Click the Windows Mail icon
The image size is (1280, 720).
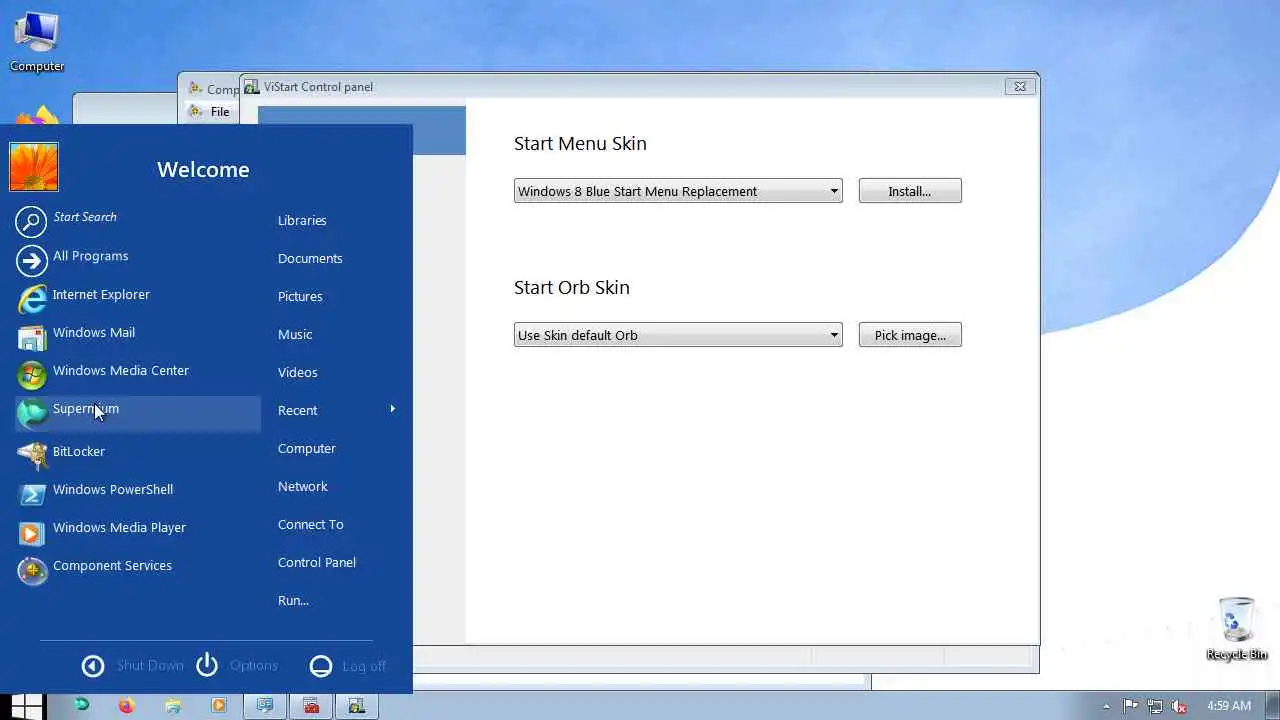[32, 337]
